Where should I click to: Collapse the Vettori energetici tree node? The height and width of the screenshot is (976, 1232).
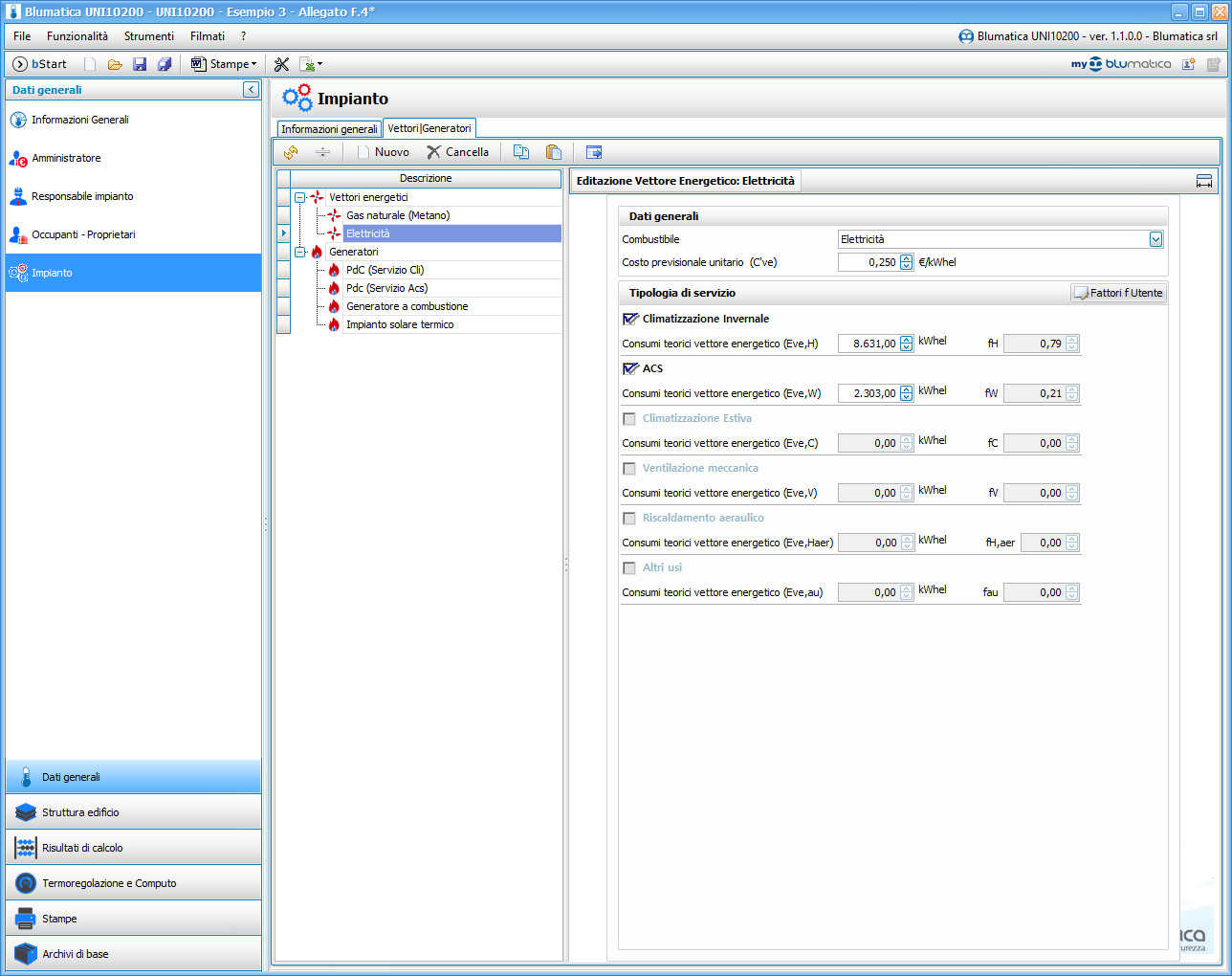pos(299,197)
